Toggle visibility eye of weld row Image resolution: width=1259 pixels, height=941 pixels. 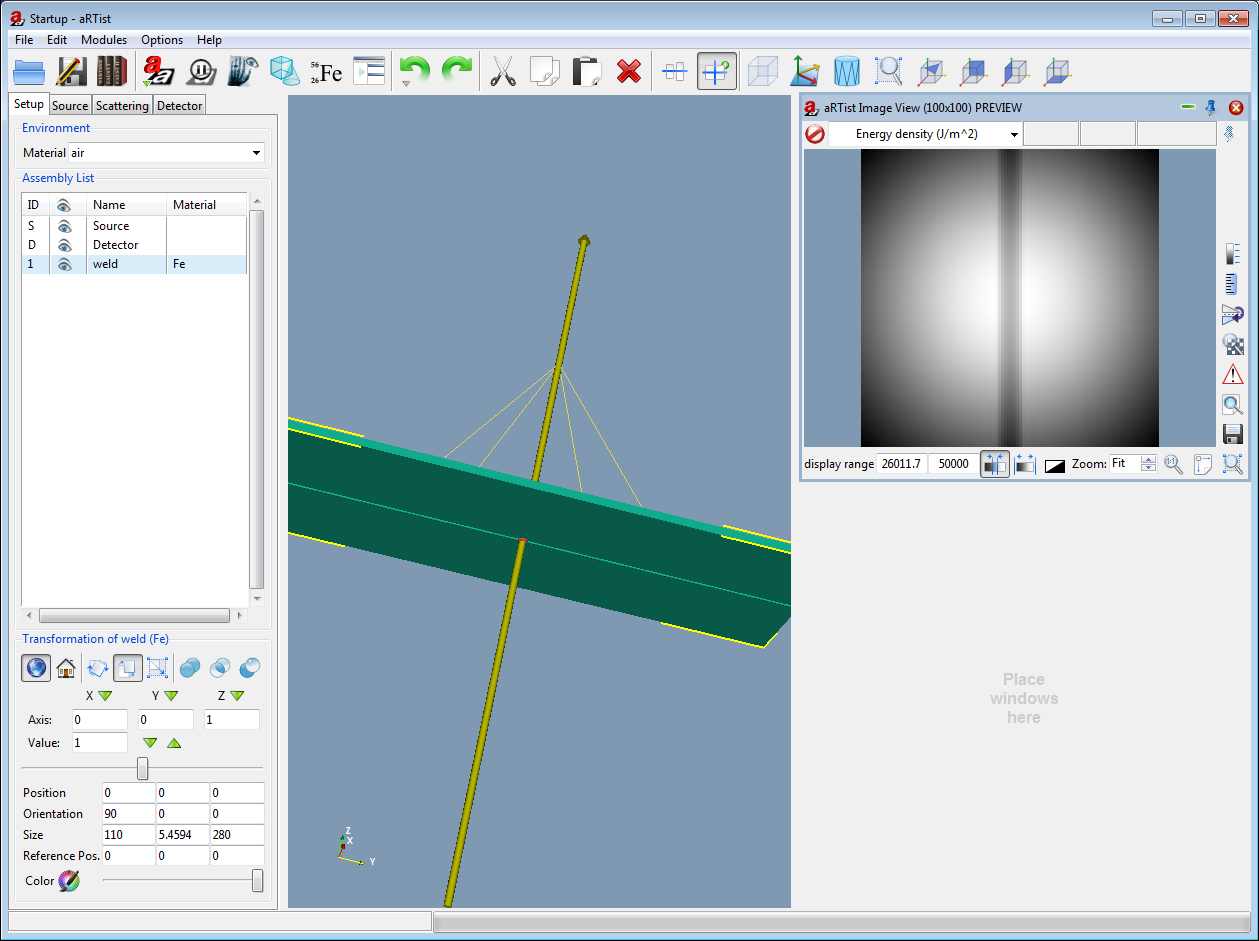point(64,264)
